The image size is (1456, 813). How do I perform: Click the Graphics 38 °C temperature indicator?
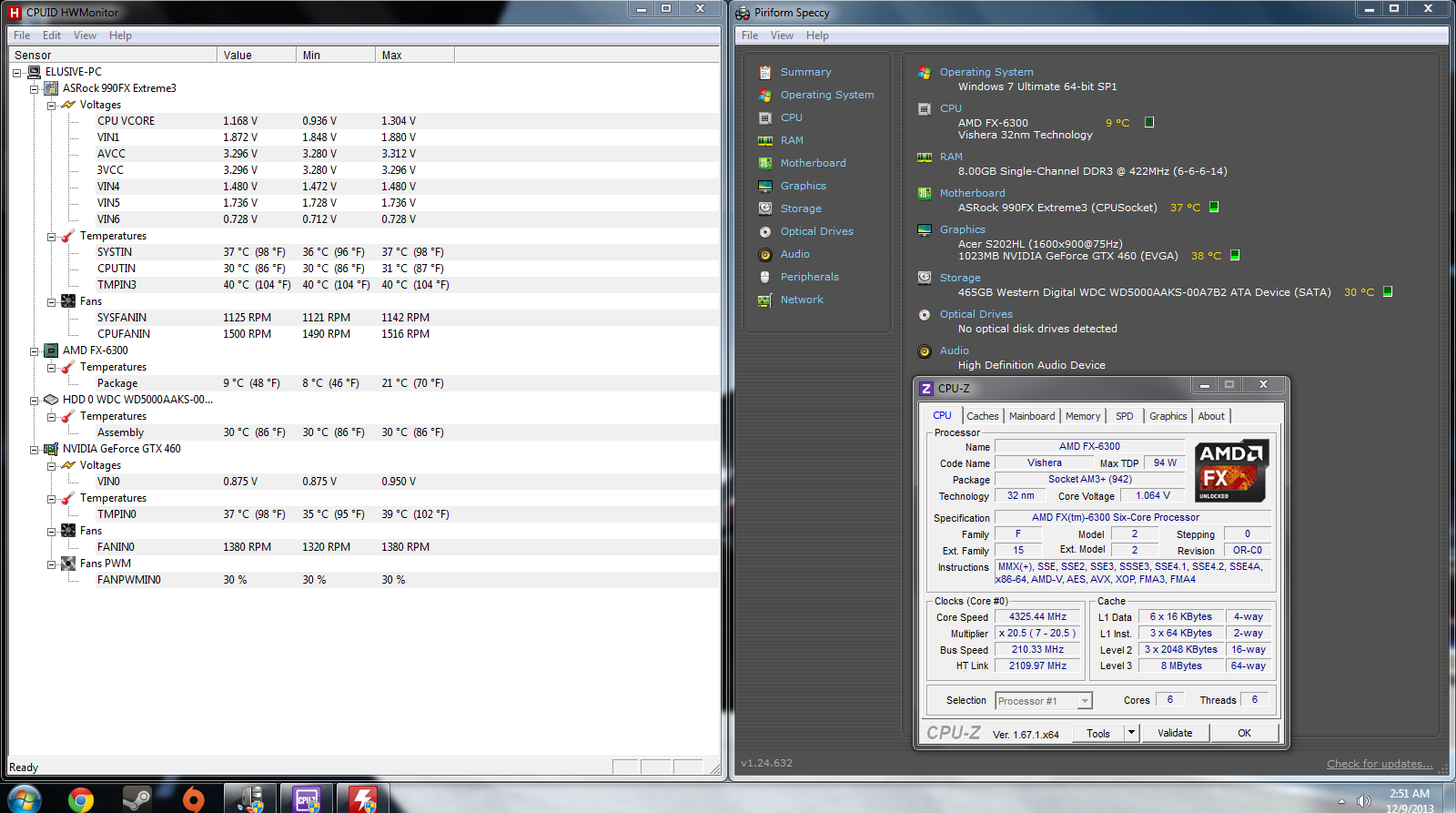point(1235,255)
